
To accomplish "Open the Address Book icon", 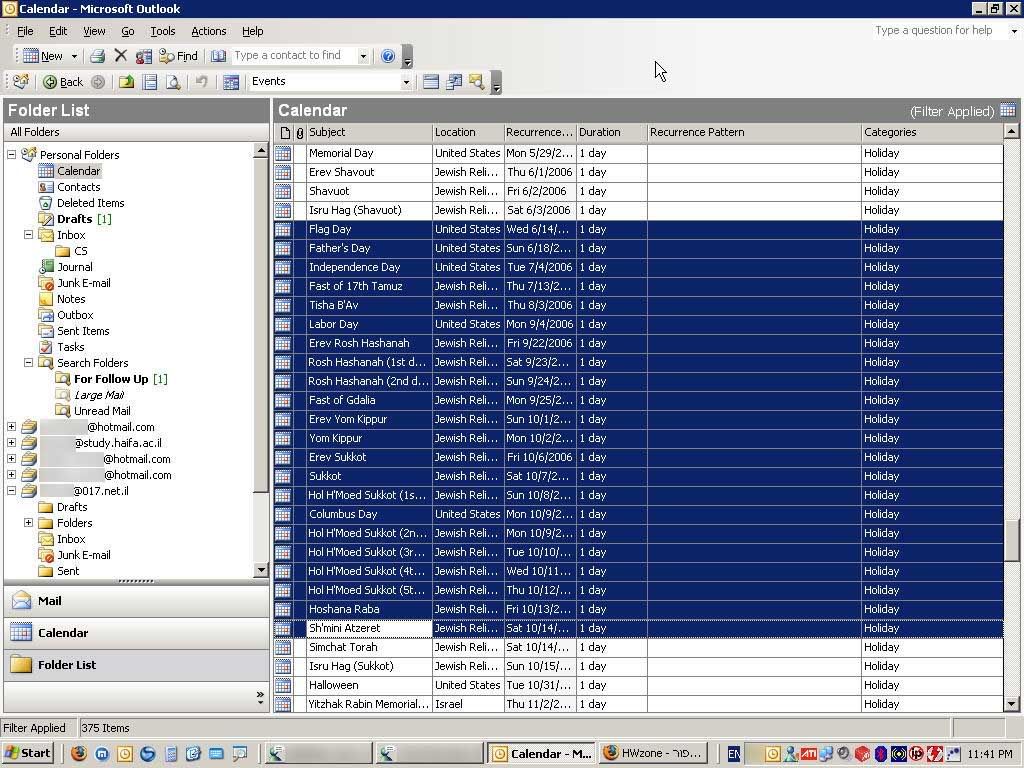I will pyautogui.click(x=218, y=56).
